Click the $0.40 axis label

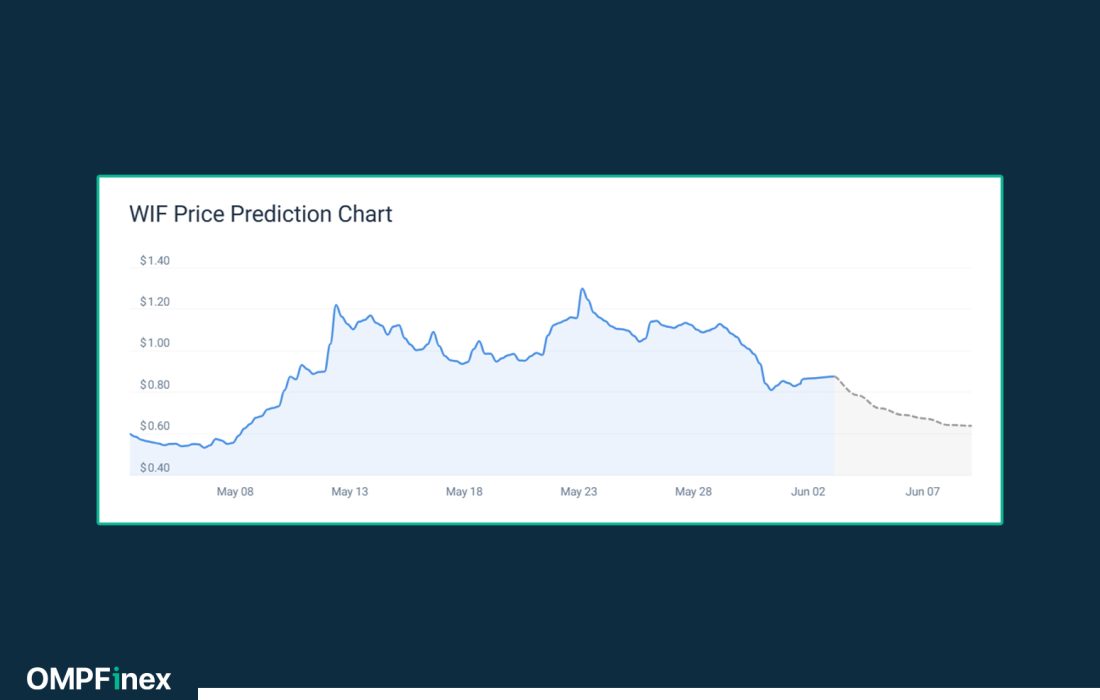pyautogui.click(x=155, y=468)
